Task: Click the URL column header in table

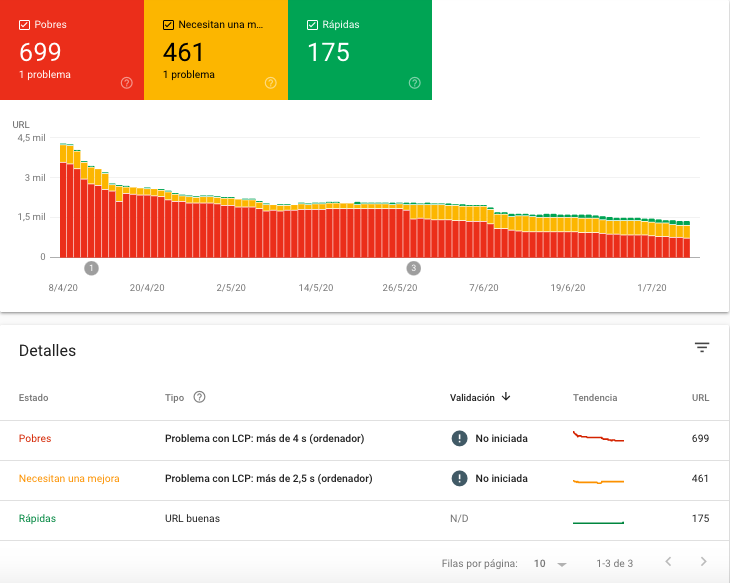Action: [x=700, y=398]
